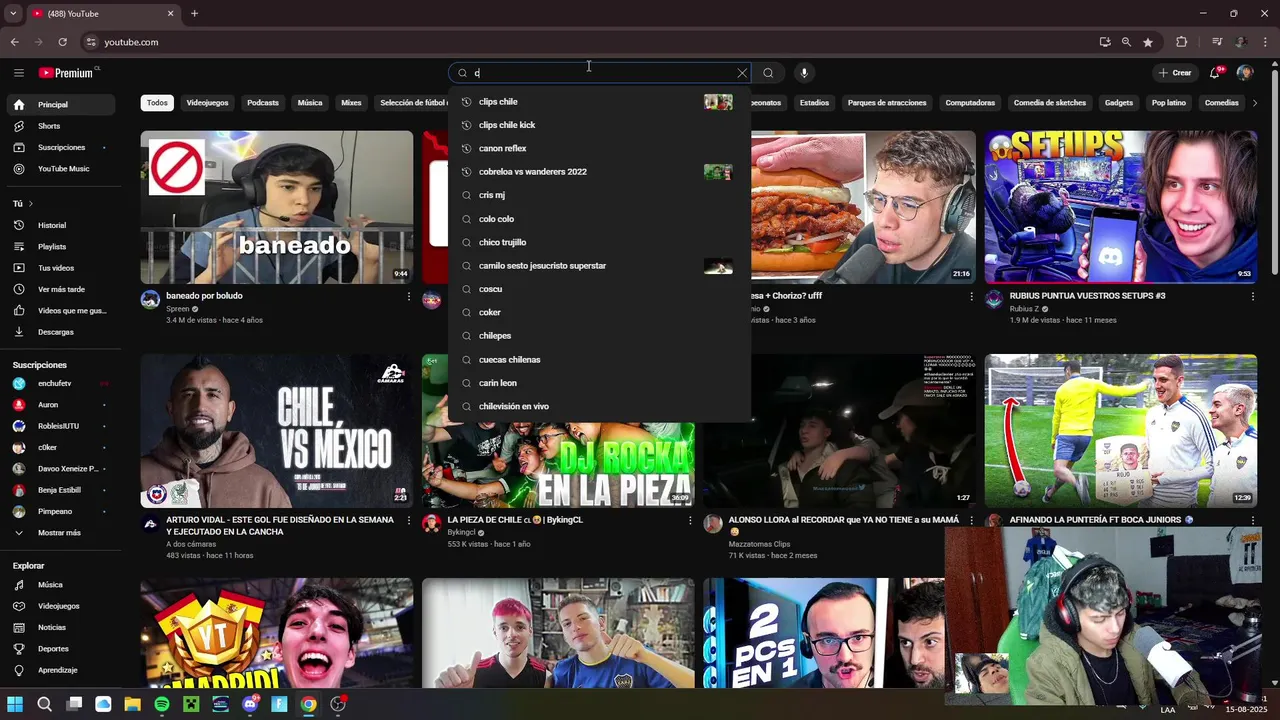Image resolution: width=1280 pixels, height=720 pixels.
Task: Open Suscripciones in sidebar
Action: pyautogui.click(x=60, y=147)
